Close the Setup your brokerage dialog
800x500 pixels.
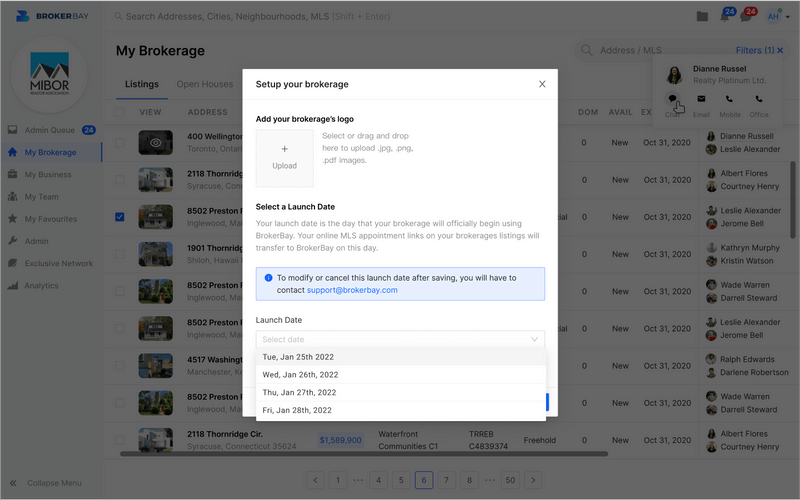[x=542, y=84]
